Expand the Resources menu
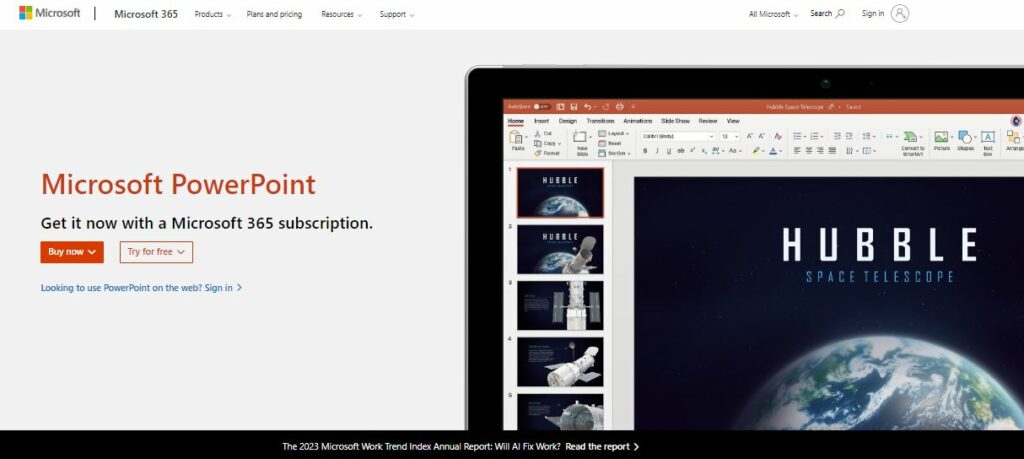1024x459 pixels. pyautogui.click(x=342, y=14)
